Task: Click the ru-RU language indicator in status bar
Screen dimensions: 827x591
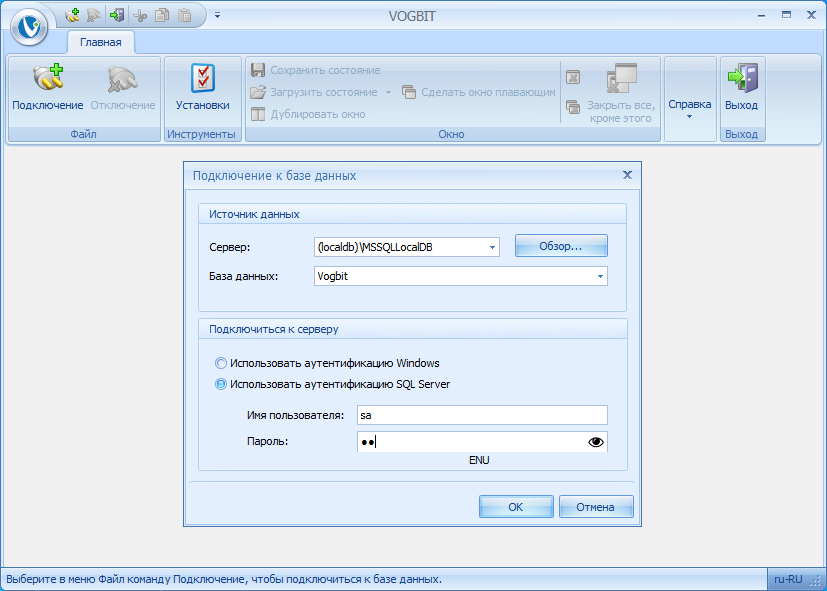Action: (x=788, y=579)
